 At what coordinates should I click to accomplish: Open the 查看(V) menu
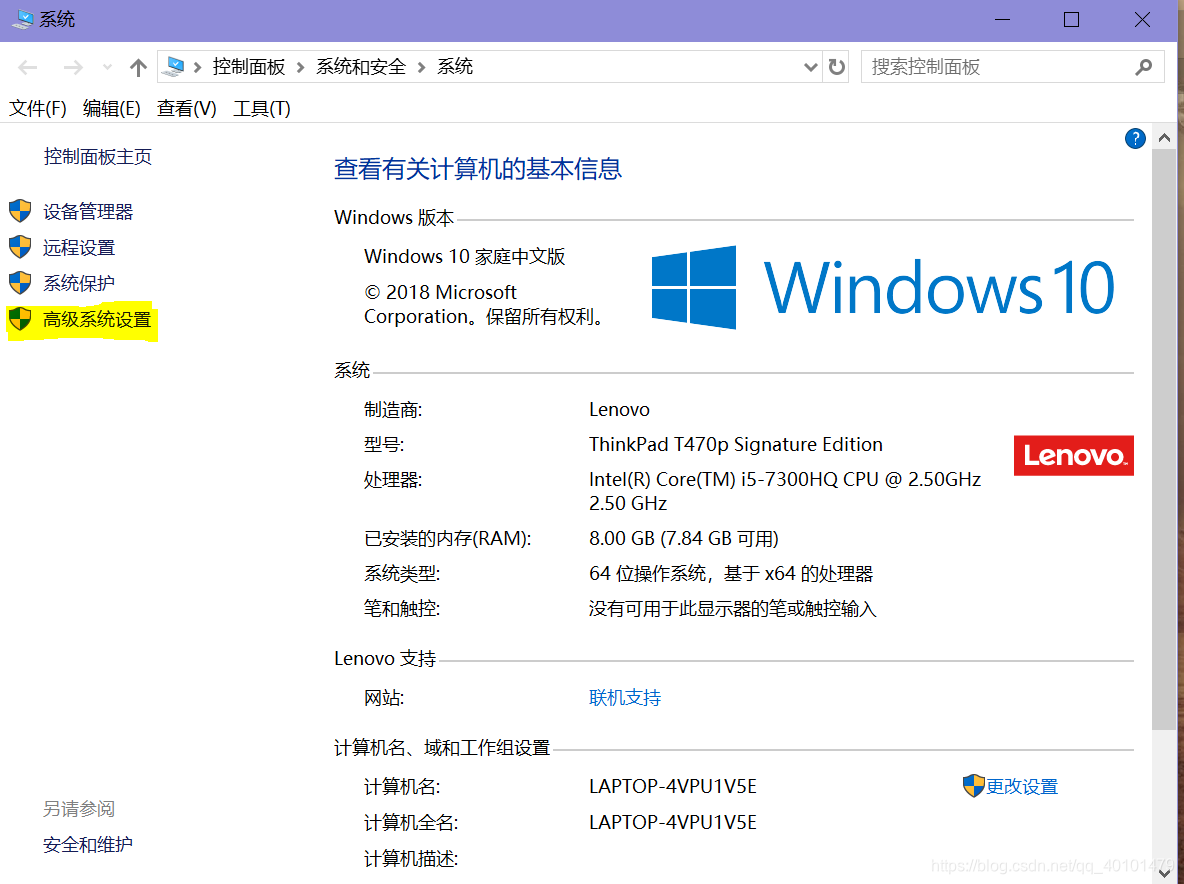point(187,109)
